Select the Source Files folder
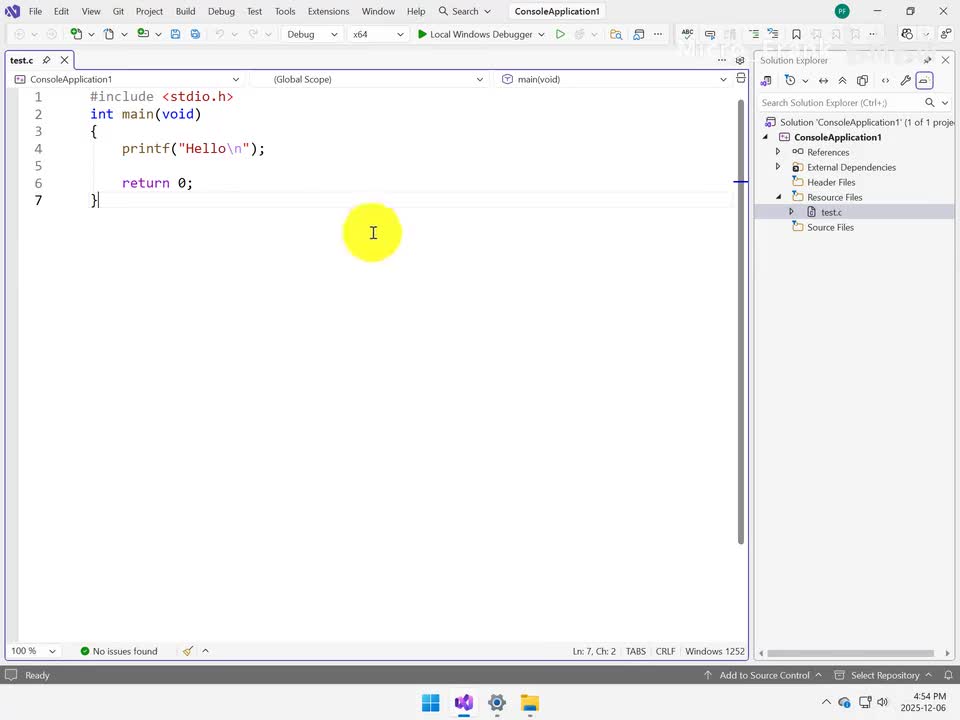The height and width of the screenshot is (720, 960). click(x=830, y=227)
